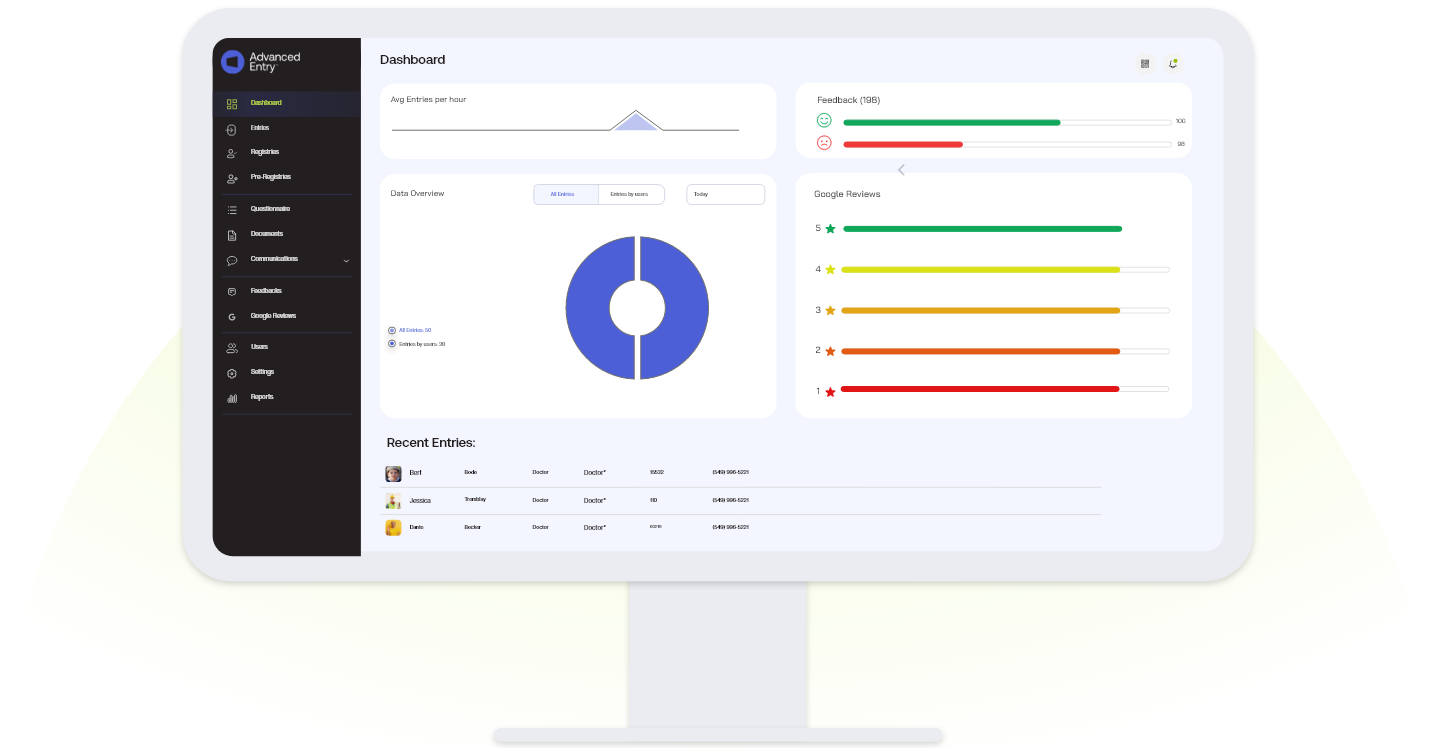The image size is (1436, 748).
Task: Go to Pre-Registries in the sidebar
Action: (270, 177)
